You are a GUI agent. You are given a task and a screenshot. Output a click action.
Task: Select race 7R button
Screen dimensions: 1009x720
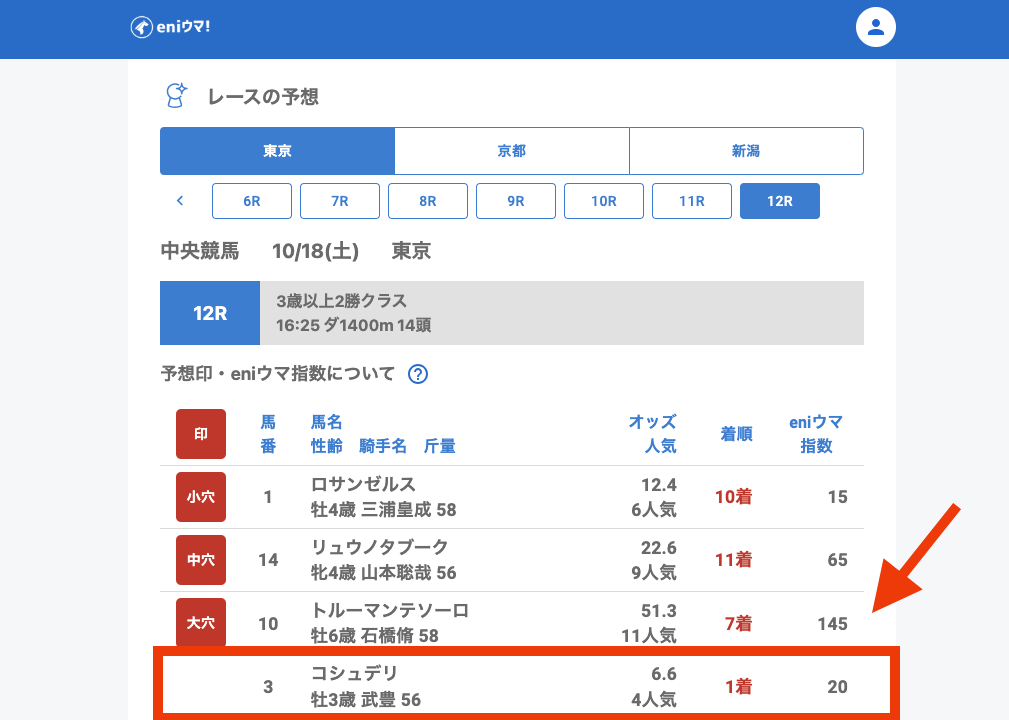tap(340, 201)
